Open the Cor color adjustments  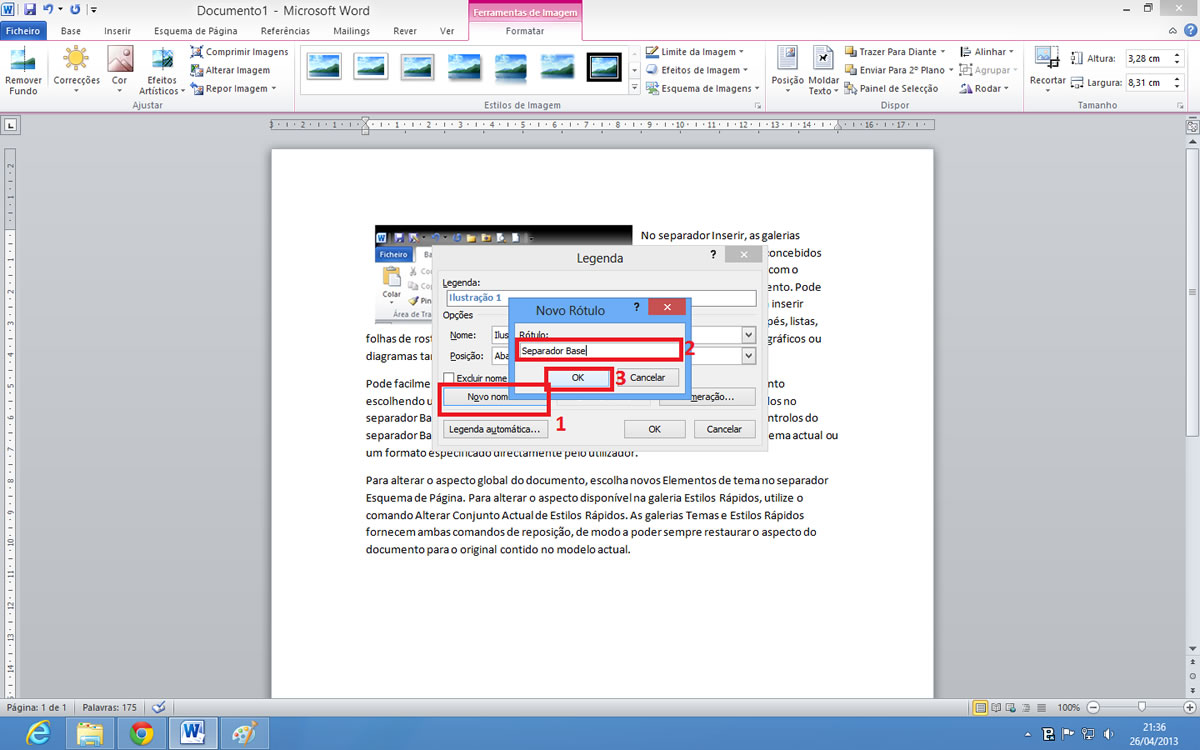click(x=120, y=71)
